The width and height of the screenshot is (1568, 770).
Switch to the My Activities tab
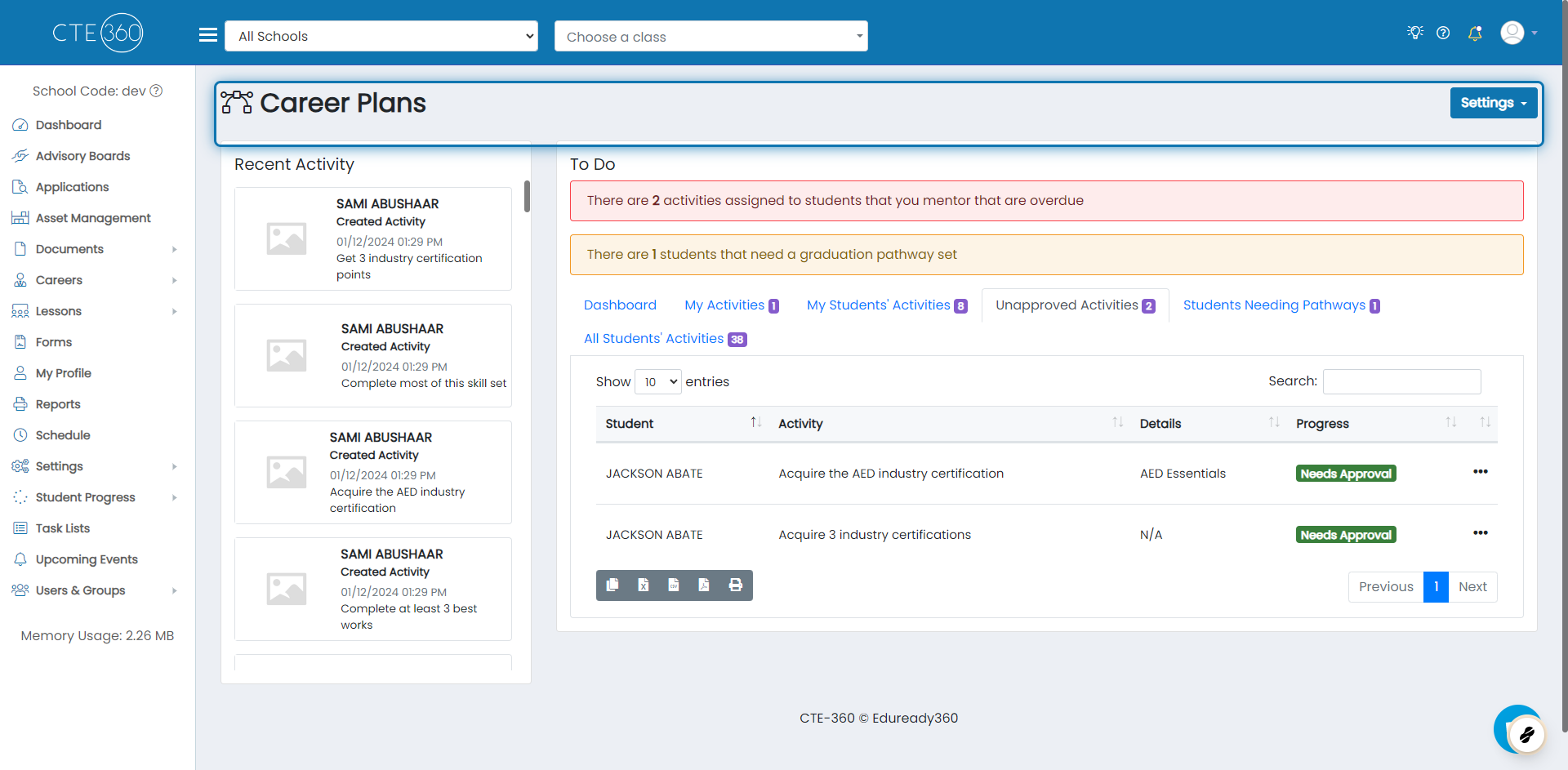[x=732, y=305]
